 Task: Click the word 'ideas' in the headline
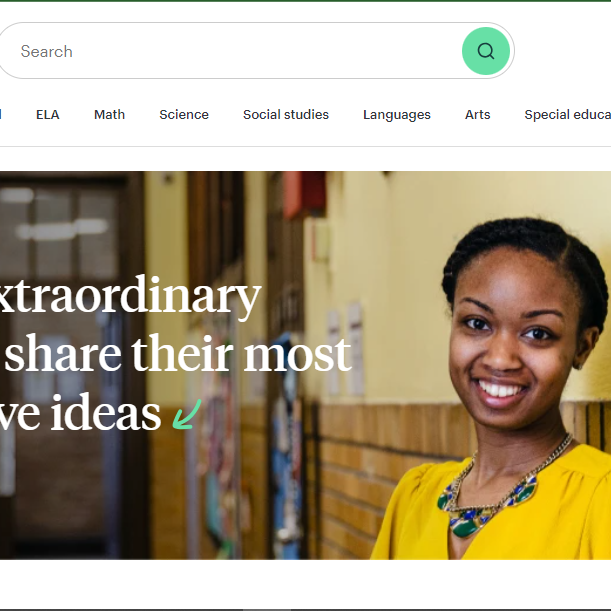click(106, 413)
